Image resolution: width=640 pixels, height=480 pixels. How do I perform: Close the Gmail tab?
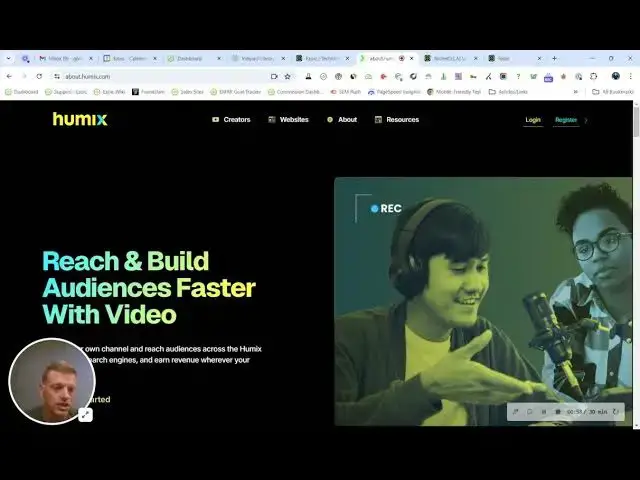(91, 59)
